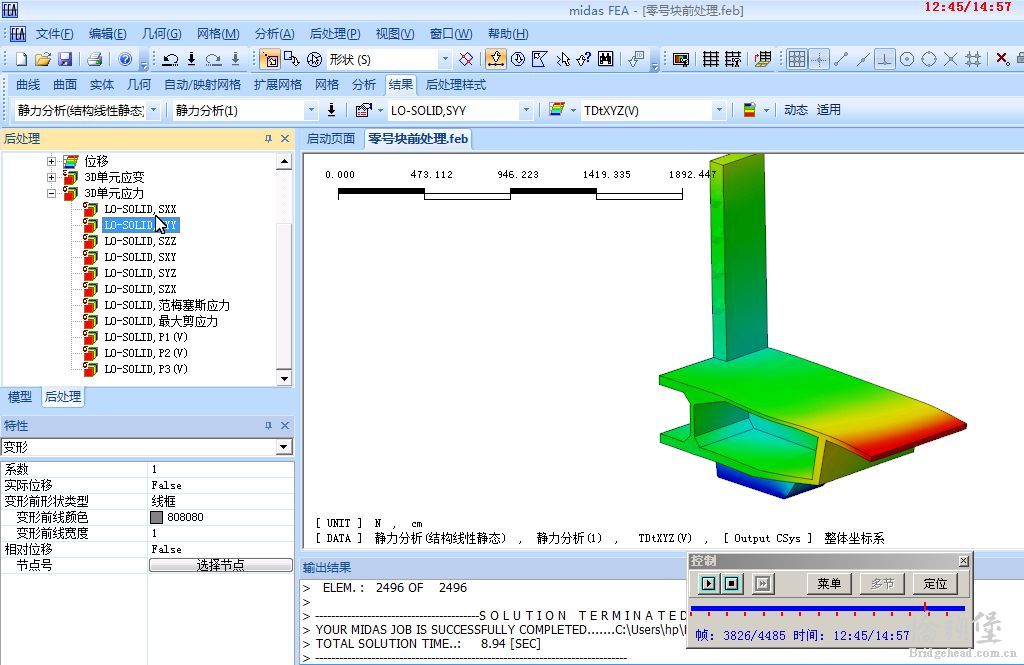Click the tree panel scroll-down arrow

[x=284, y=378]
